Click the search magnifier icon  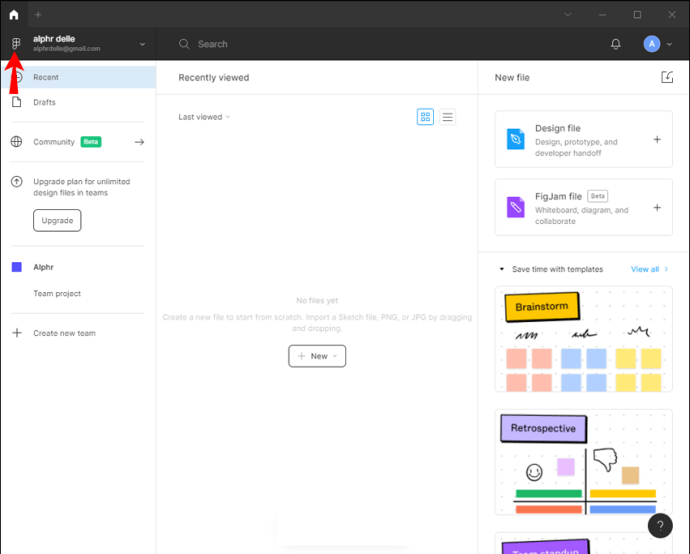point(184,44)
